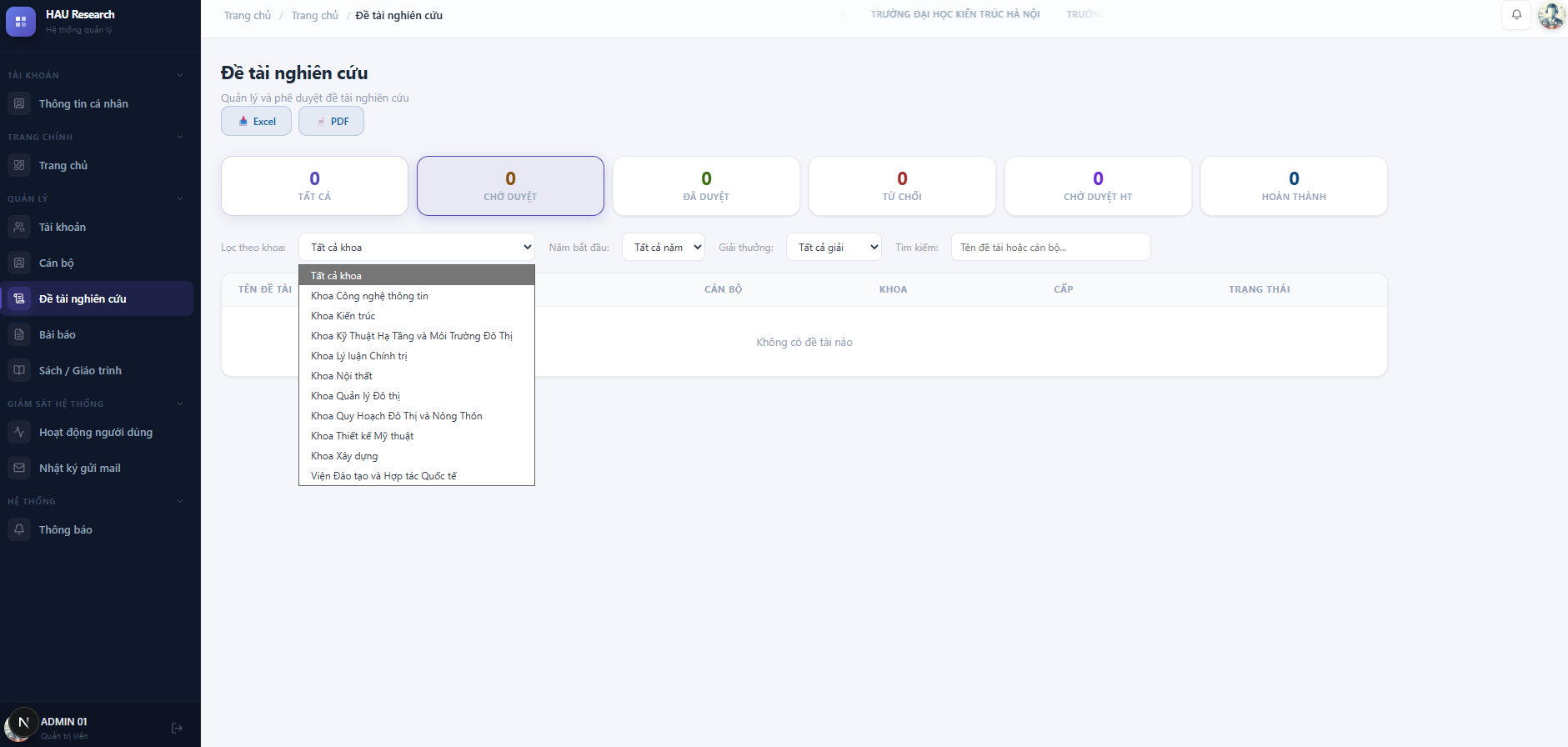Open the Giải thưởng award dropdown
1568x747 pixels.
834,247
